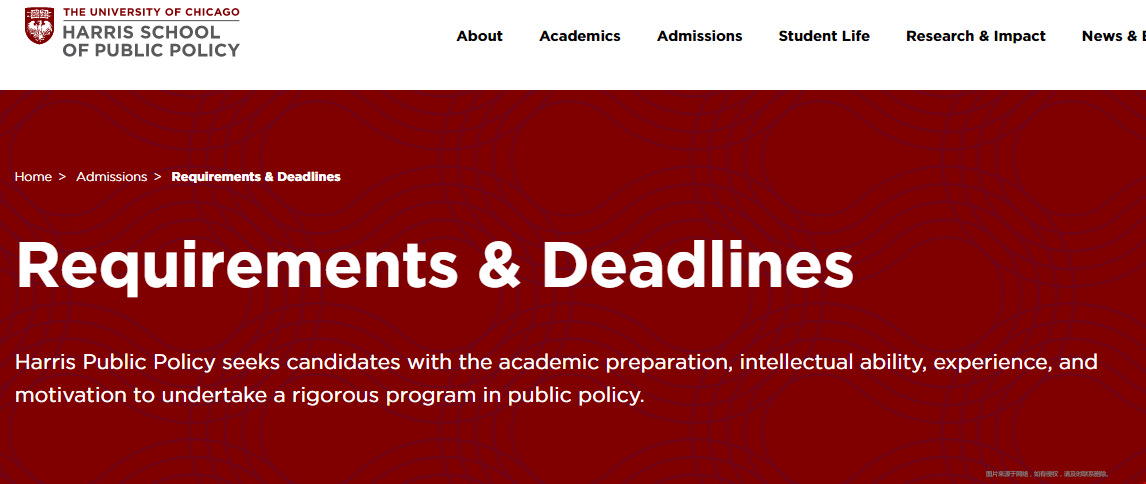This screenshot has height=484, width=1146.
Task: Click the Admissions breadcrumb link
Action: 112,177
